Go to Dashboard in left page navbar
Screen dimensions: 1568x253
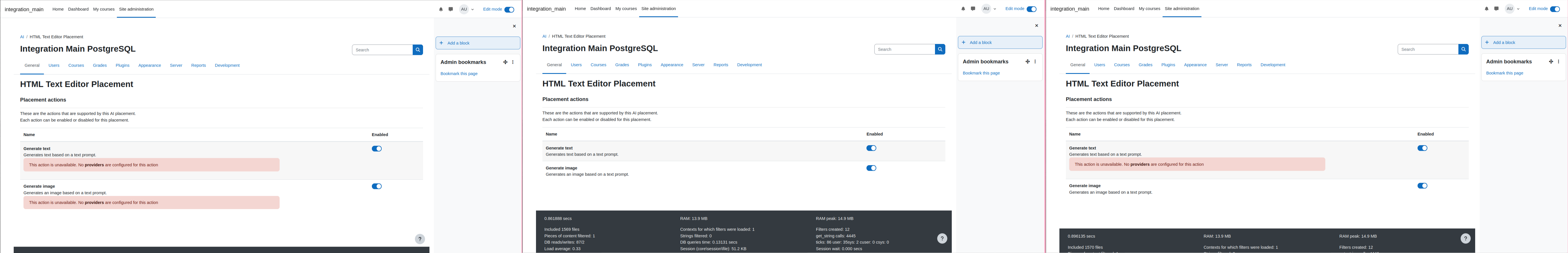[78, 9]
